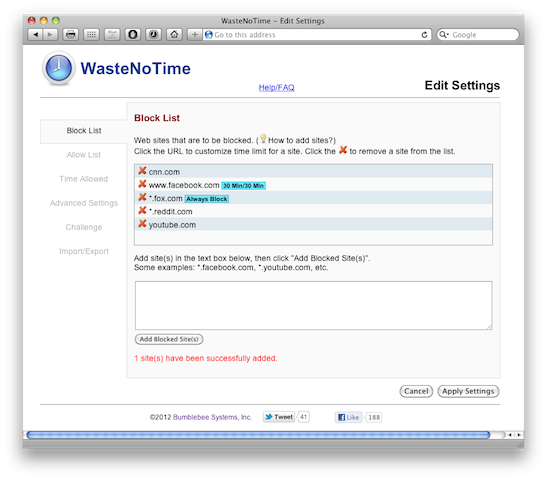Open the Google search magnifier dropdown
This screenshot has height=480, width=547.
click(x=444, y=35)
